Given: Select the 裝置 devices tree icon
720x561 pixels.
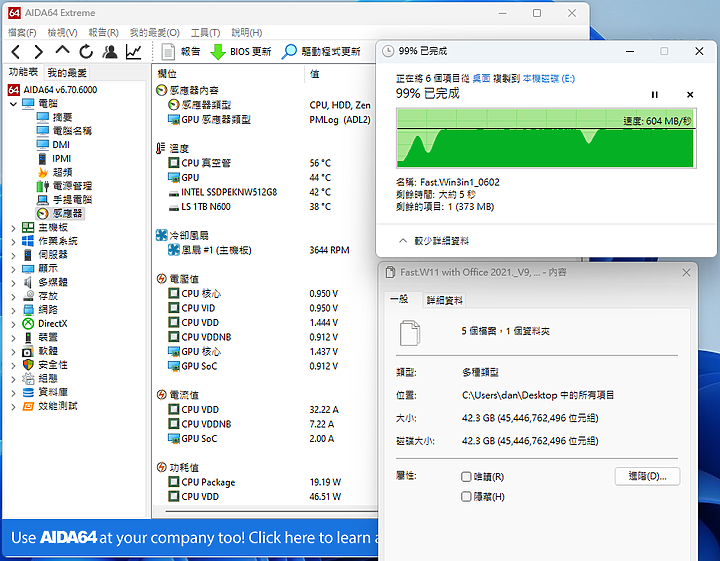Looking at the screenshot, I should (x=28, y=337).
